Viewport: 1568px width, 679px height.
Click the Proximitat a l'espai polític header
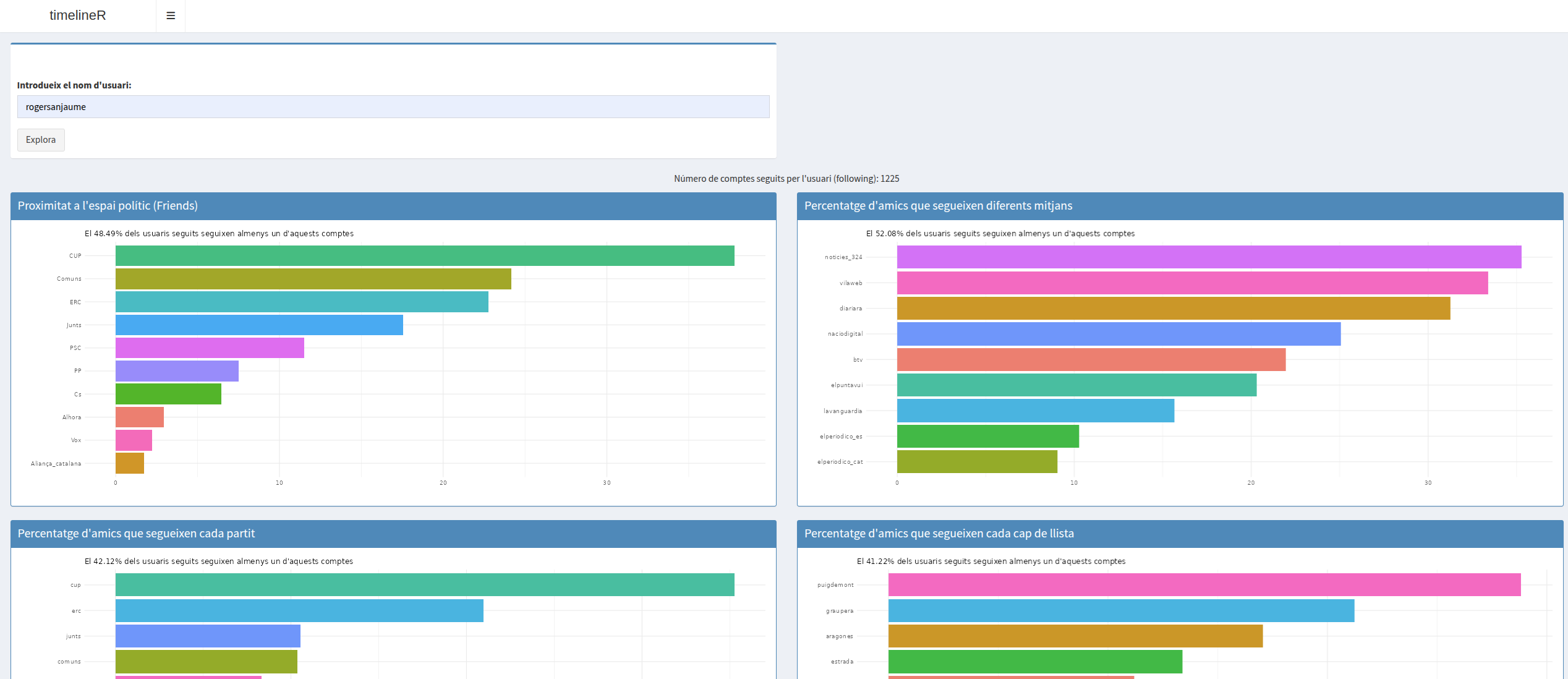[108, 206]
